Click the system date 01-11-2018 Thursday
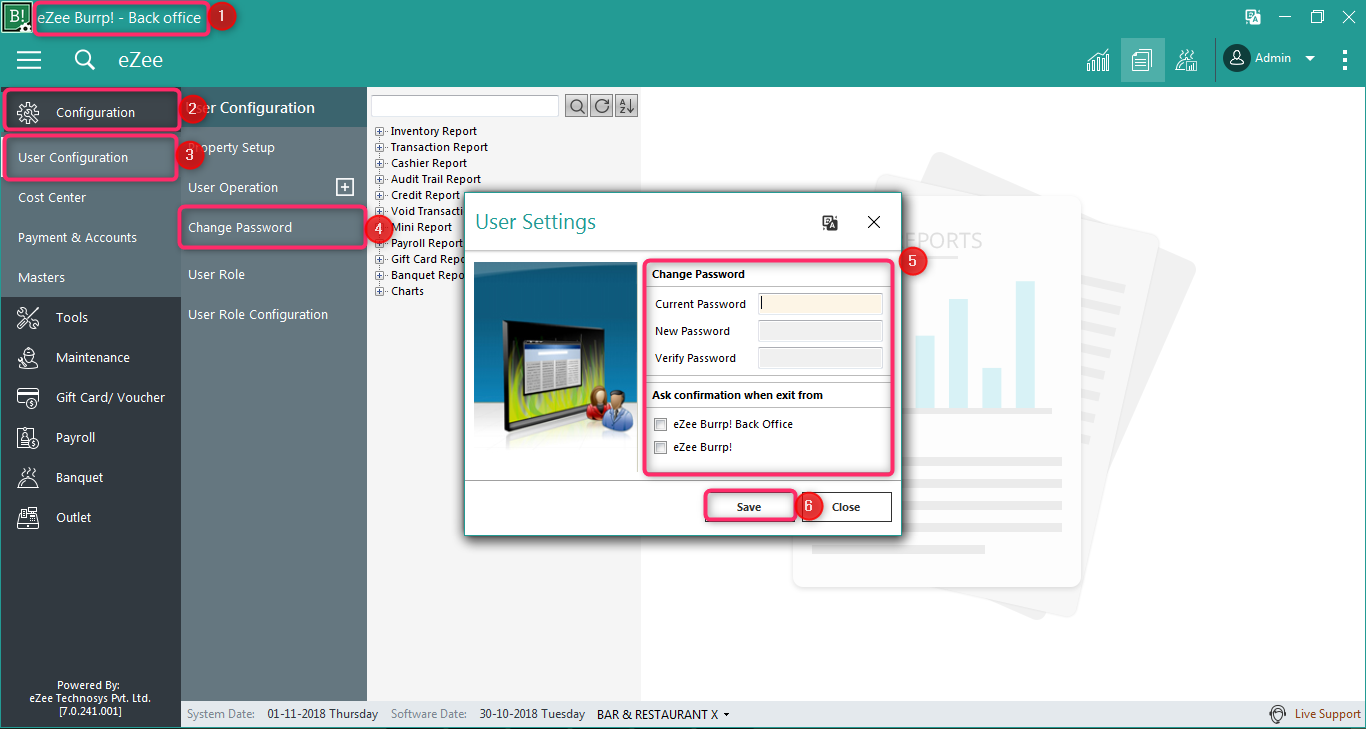 (322, 714)
